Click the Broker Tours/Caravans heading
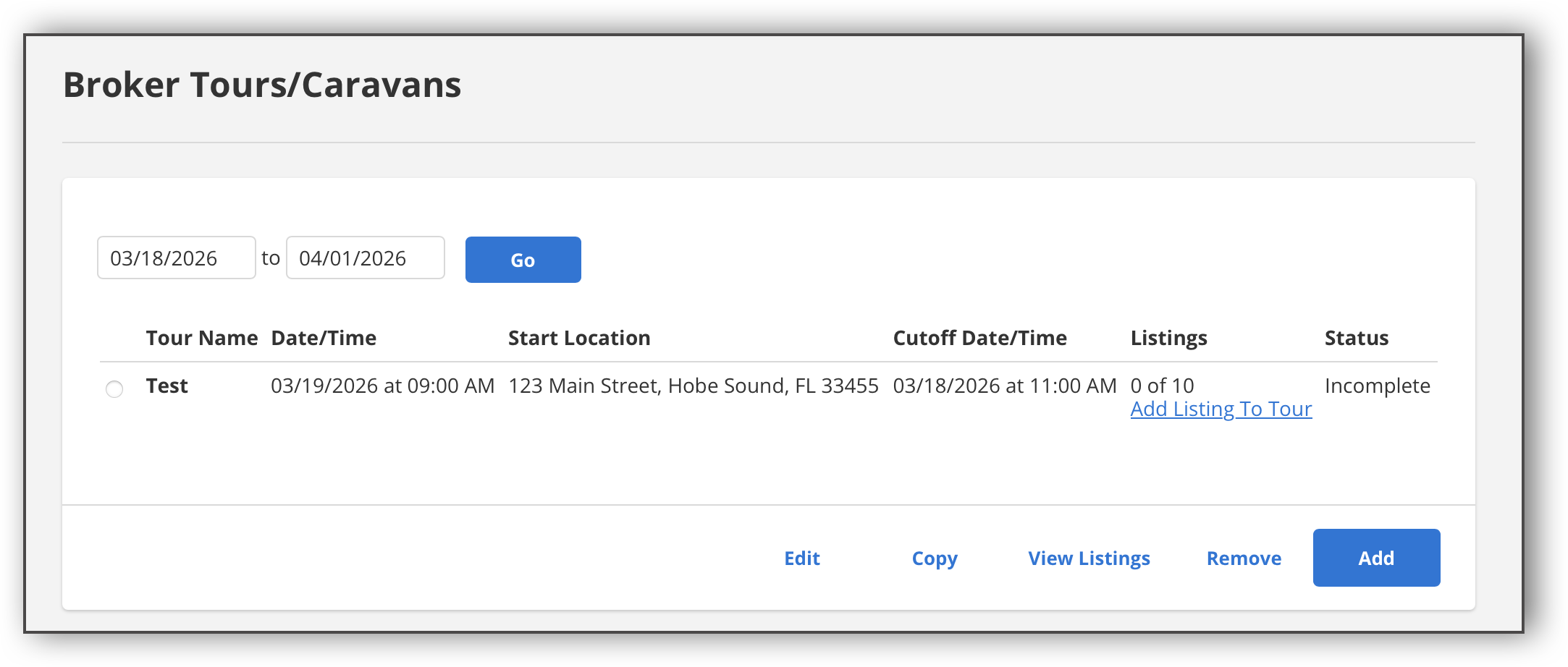The image size is (1568, 667). (x=262, y=85)
